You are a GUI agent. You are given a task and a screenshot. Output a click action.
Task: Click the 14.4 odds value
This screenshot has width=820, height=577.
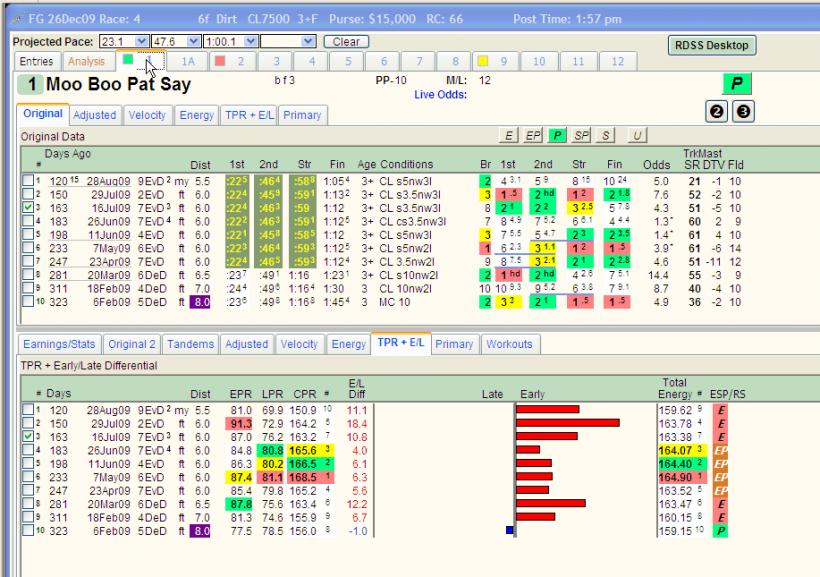point(657,275)
